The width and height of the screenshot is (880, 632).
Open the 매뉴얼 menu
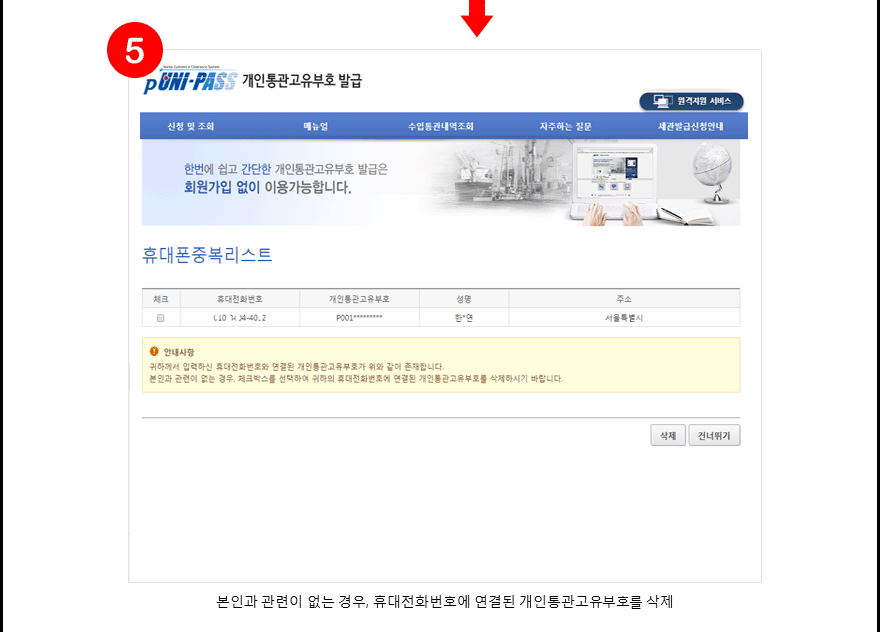point(315,126)
